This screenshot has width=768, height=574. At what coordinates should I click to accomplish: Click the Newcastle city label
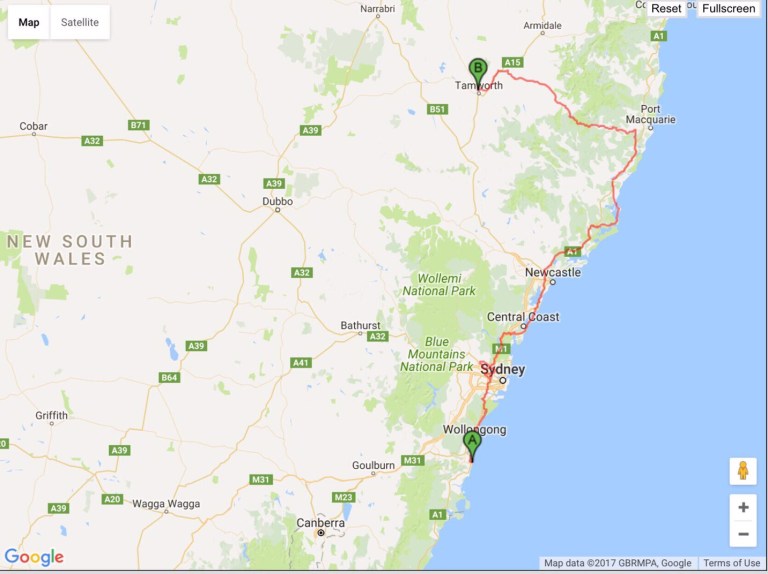coord(553,272)
